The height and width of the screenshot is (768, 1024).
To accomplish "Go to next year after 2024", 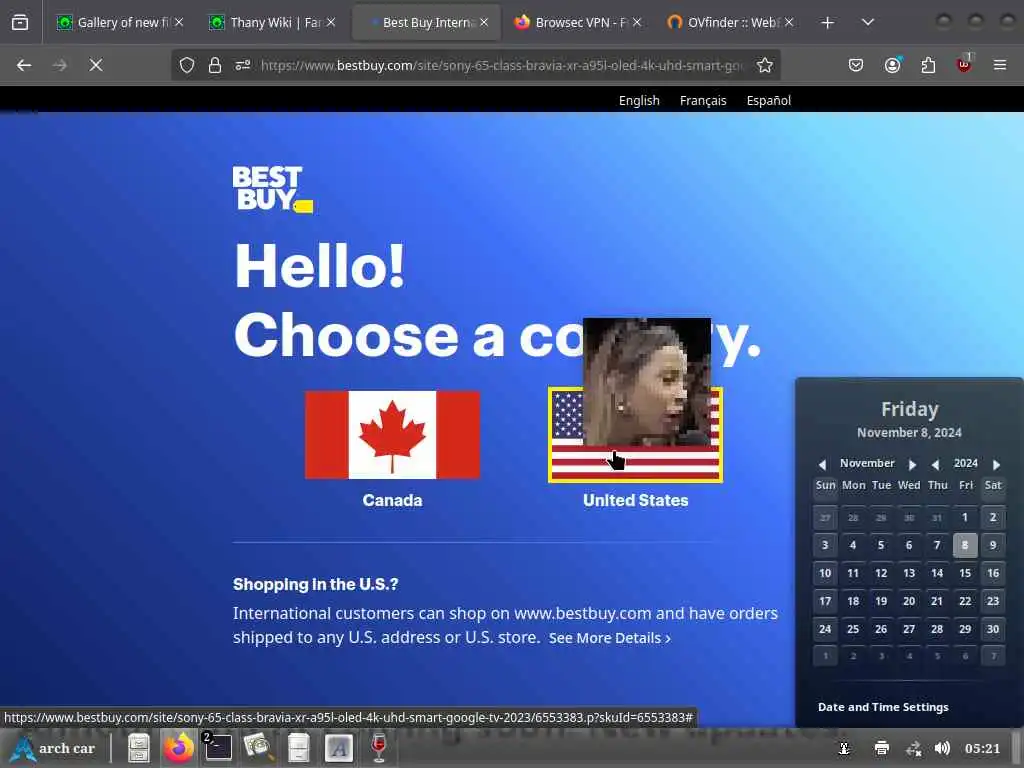I will pyautogui.click(x=996, y=464).
